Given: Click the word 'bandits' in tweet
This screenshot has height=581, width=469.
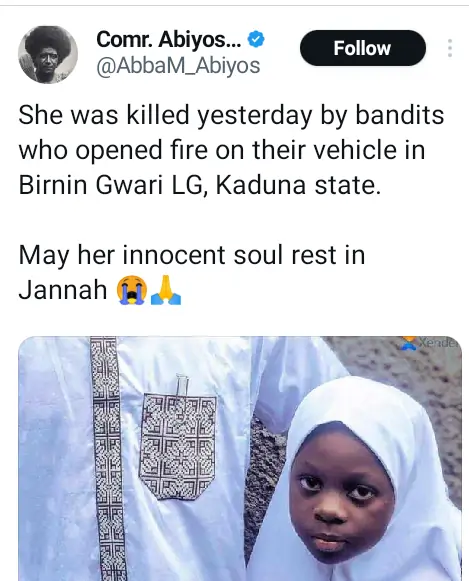Looking at the screenshot, I should [400, 114].
